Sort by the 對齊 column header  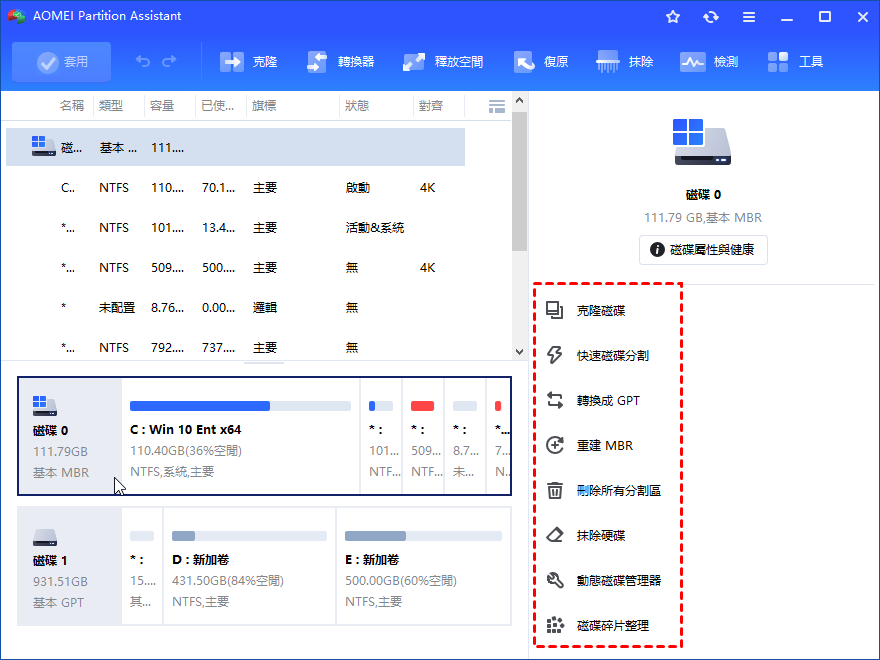tap(431, 106)
